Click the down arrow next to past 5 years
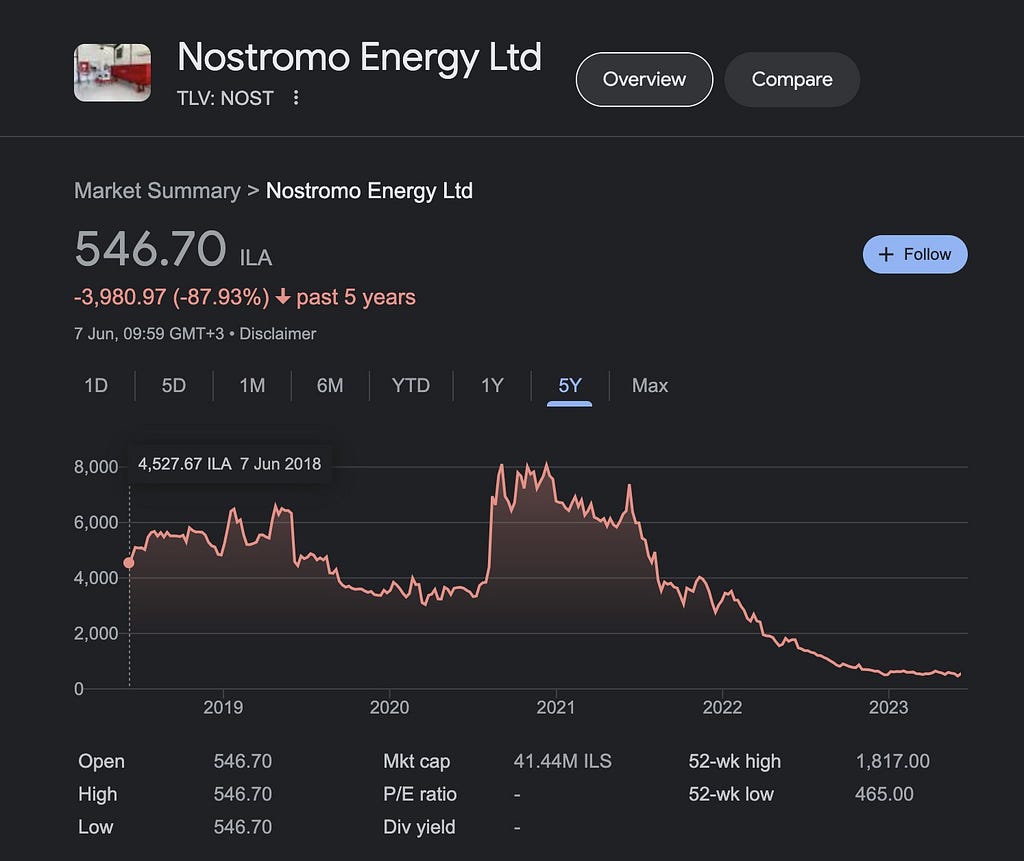Viewport: 1024px width, 861px height. click(x=283, y=297)
